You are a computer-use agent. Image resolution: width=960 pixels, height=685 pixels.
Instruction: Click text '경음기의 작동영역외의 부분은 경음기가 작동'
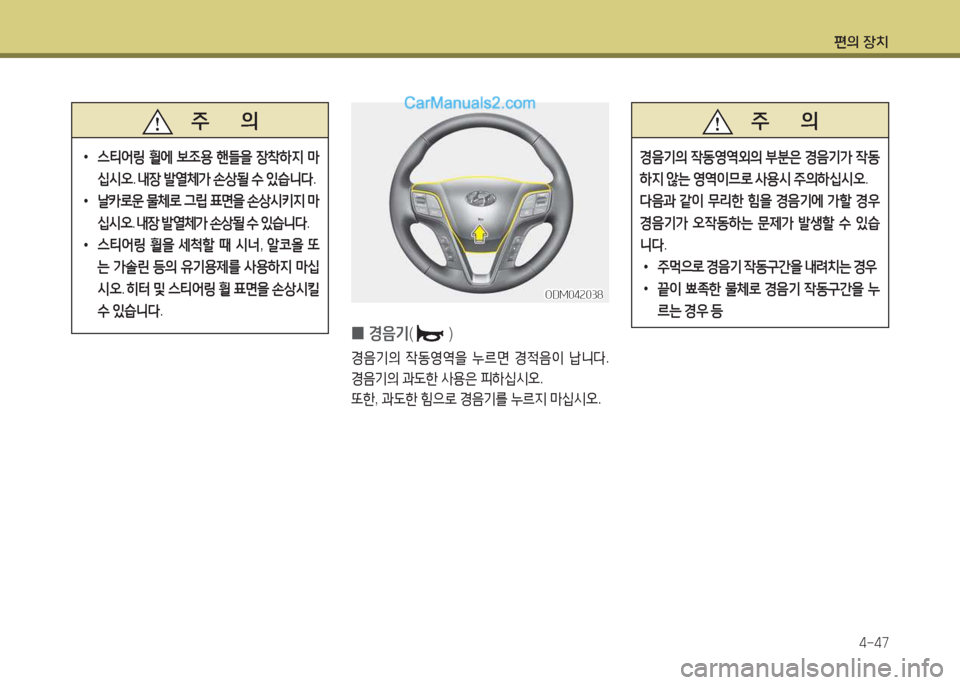pos(760,158)
